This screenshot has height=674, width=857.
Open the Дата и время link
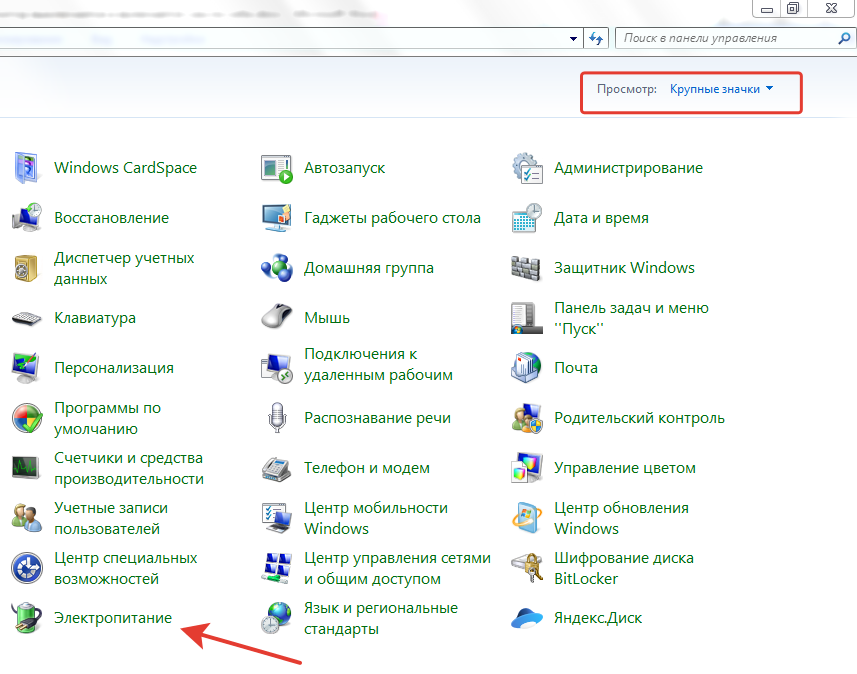pos(601,218)
